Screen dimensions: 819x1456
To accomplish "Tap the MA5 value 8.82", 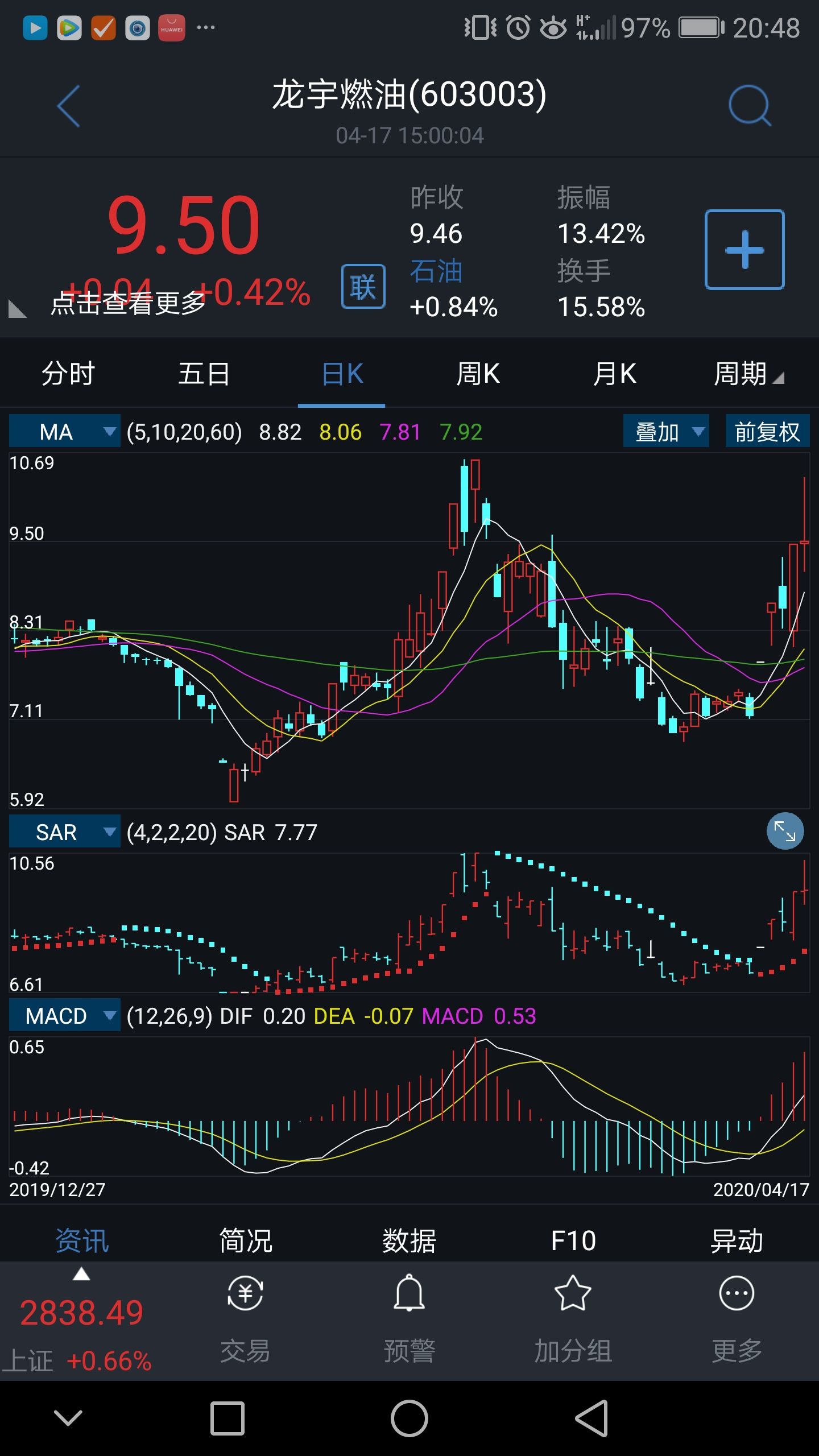I will pos(280,432).
